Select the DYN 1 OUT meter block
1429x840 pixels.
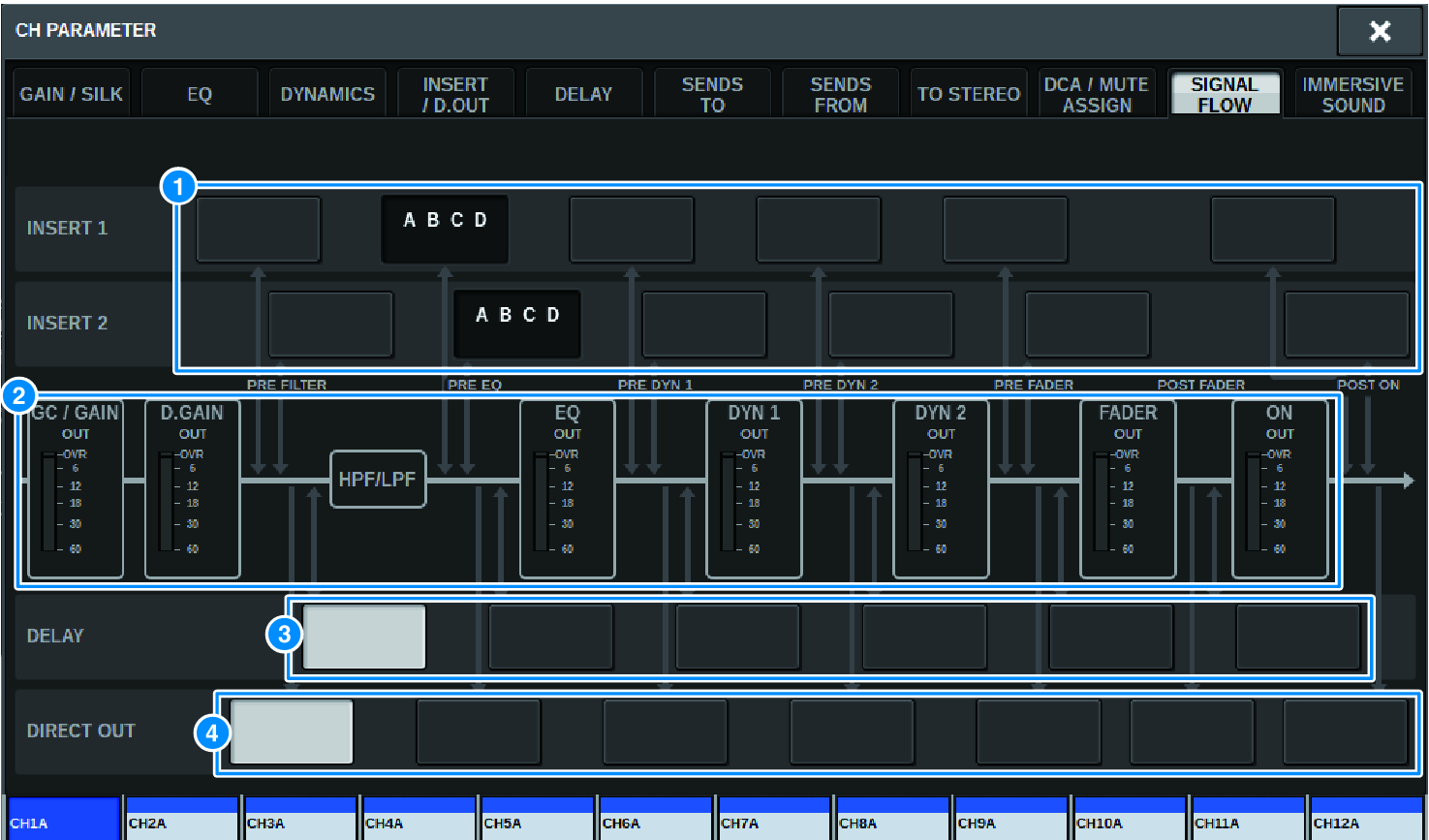pyautogui.click(x=754, y=489)
